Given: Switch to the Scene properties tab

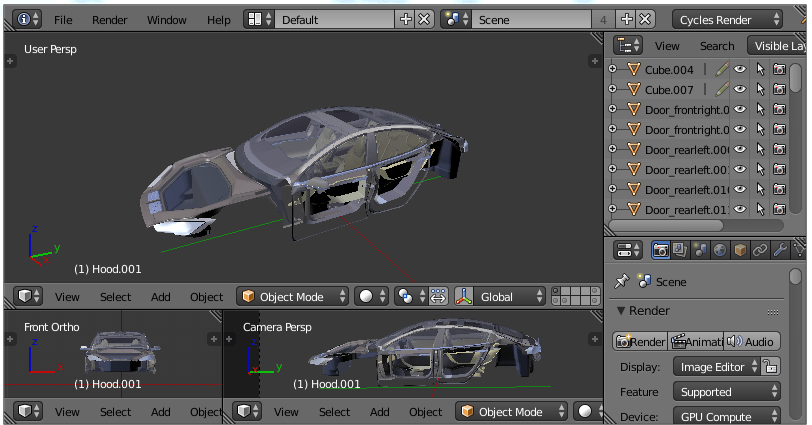Looking at the screenshot, I should [700, 251].
